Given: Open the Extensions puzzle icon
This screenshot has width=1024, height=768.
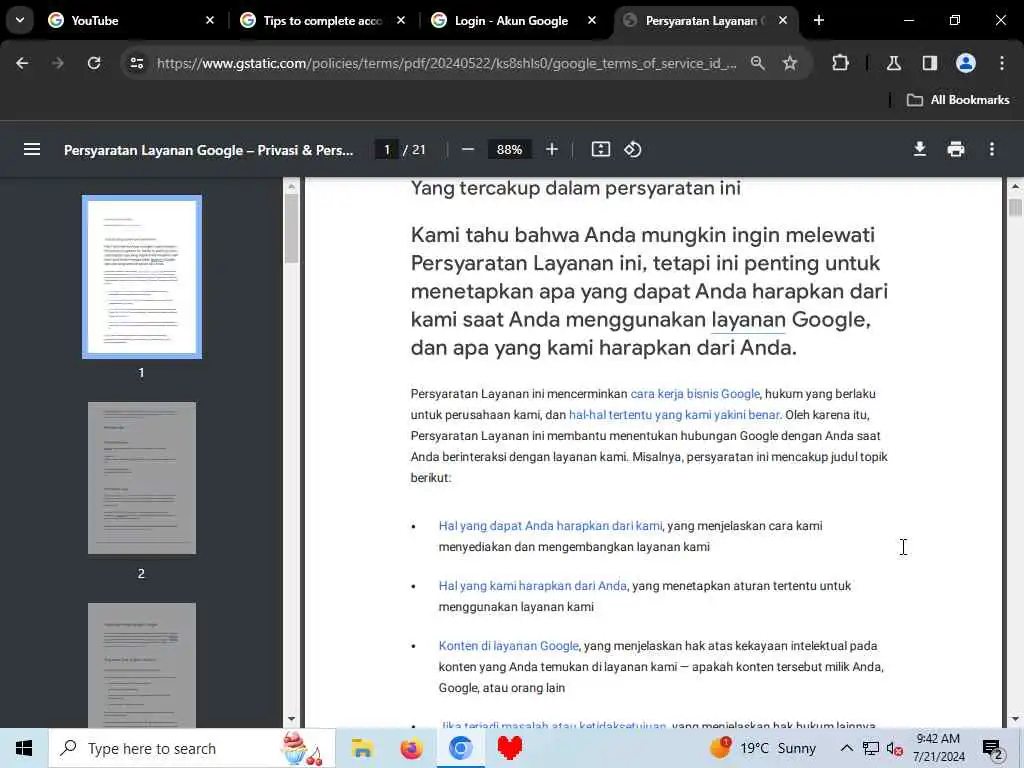Looking at the screenshot, I should click(840, 63).
